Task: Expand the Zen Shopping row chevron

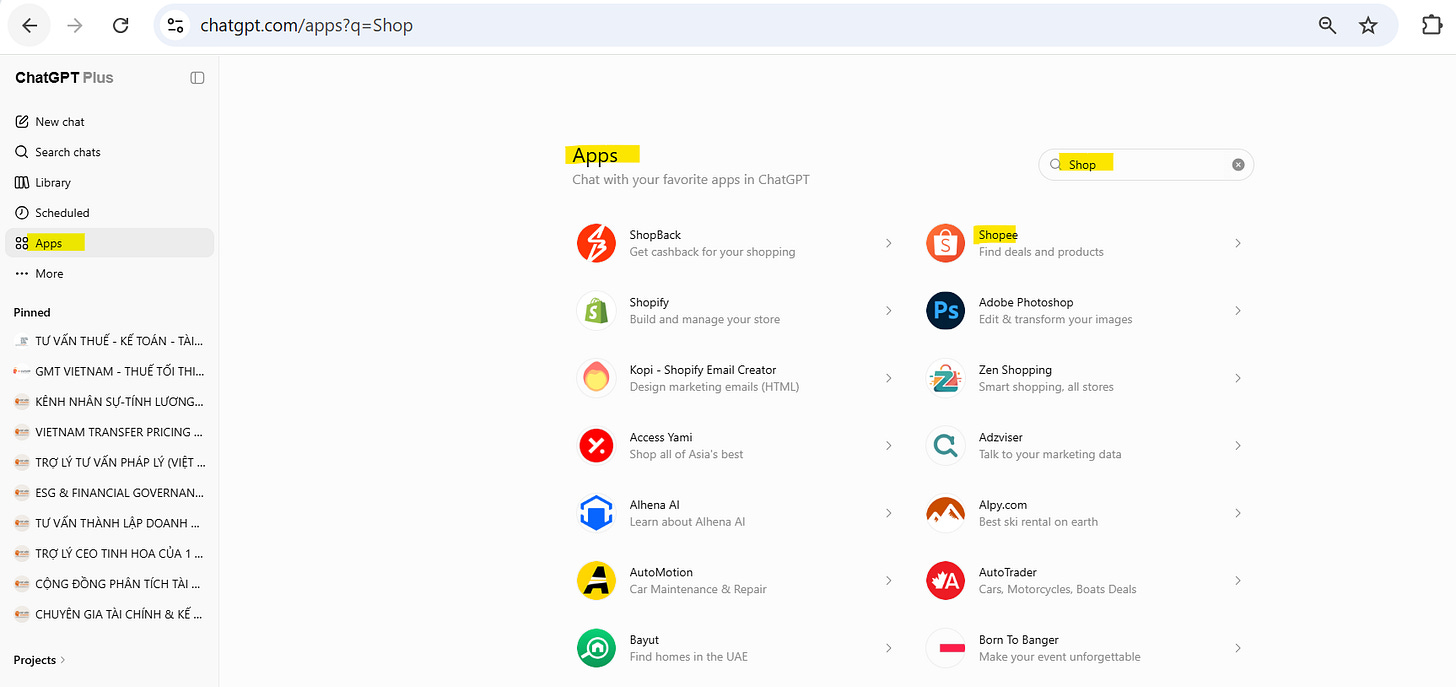Action: [x=1237, y=378]
